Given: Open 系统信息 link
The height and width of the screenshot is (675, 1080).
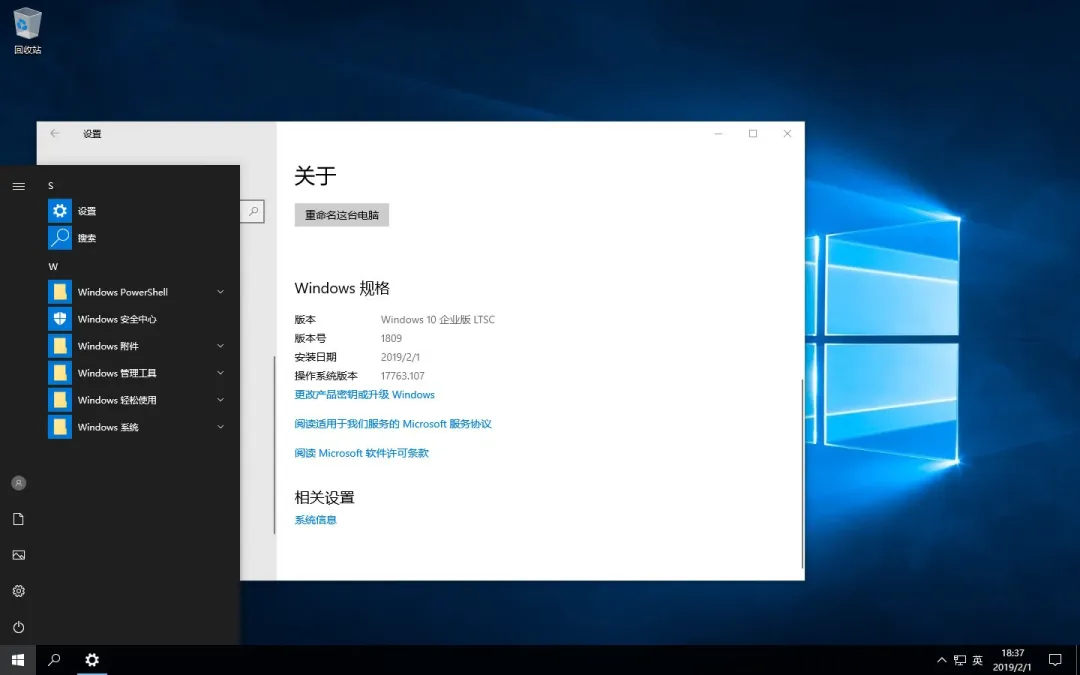Looking at the screenshot, I should pyautogui.click(x=315, y=519).
